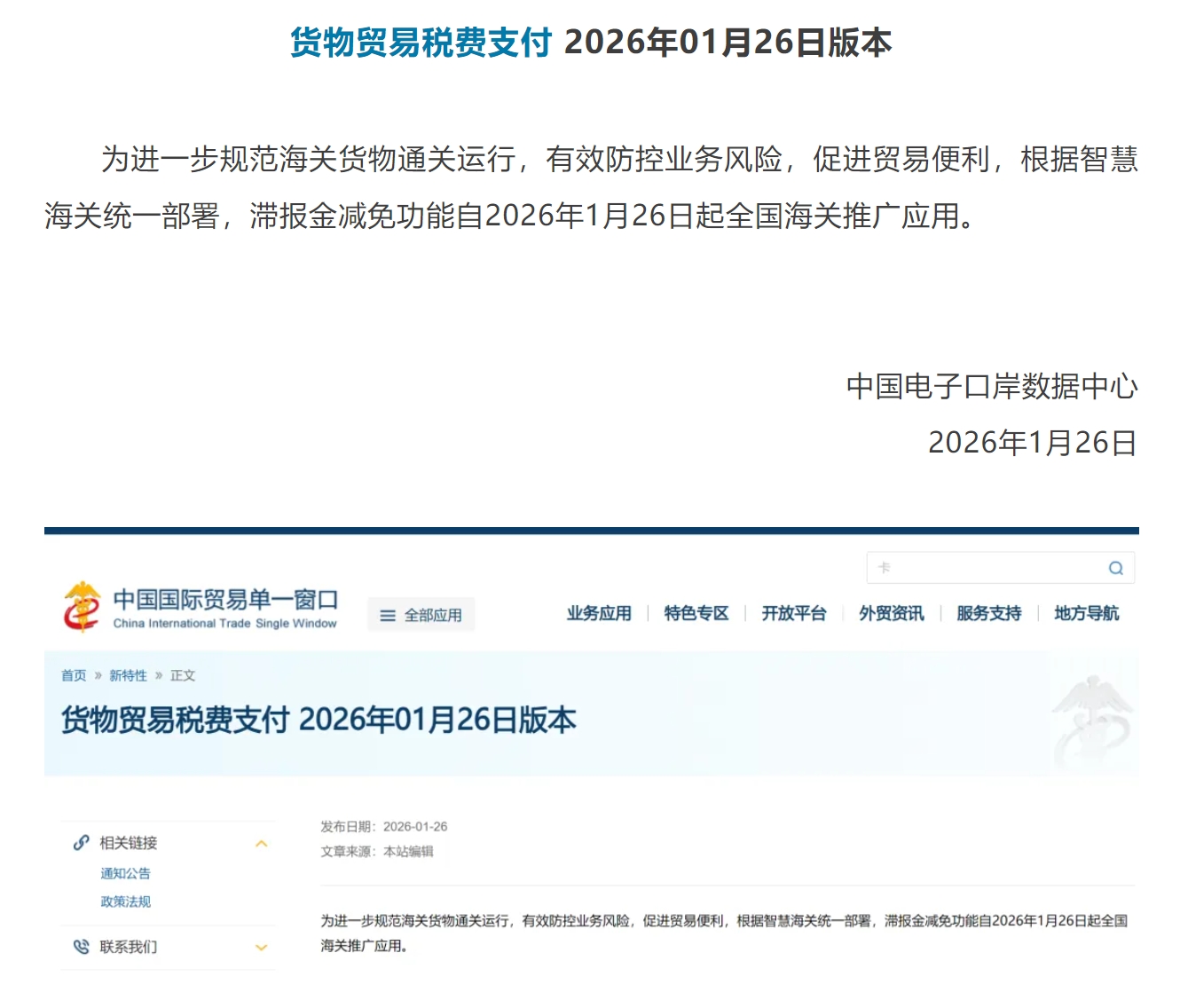
Task: Go to 首页 via the breadcrumb
Action: click(73, 675)
